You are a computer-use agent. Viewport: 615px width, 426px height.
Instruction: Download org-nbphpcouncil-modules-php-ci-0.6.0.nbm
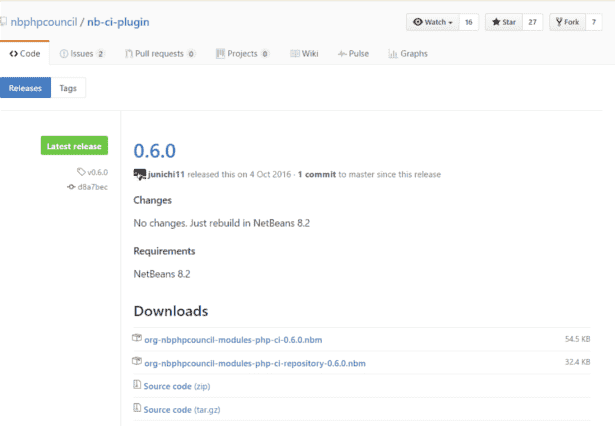click(233, 340)
